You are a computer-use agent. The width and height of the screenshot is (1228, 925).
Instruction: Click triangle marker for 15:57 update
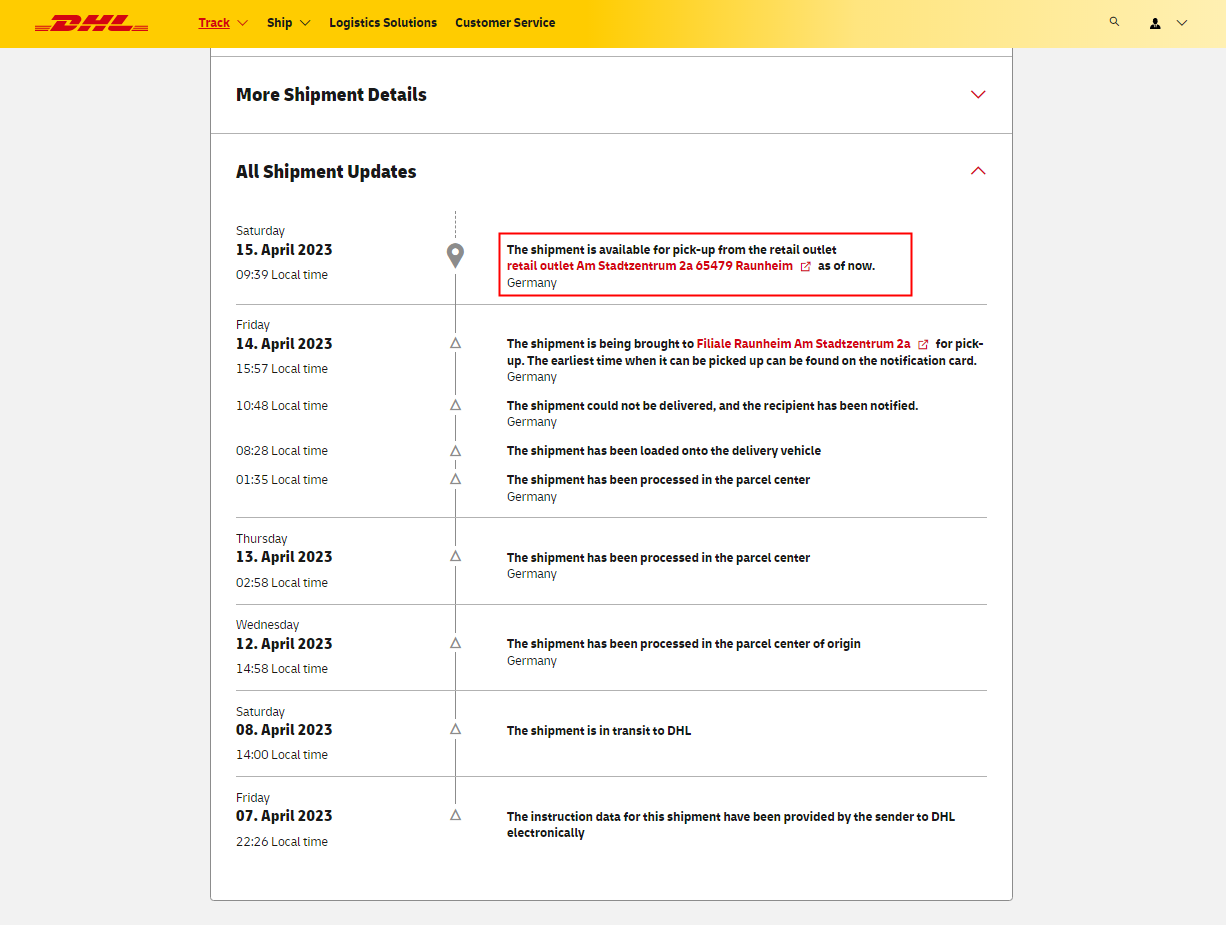click(x=455, y=343)
